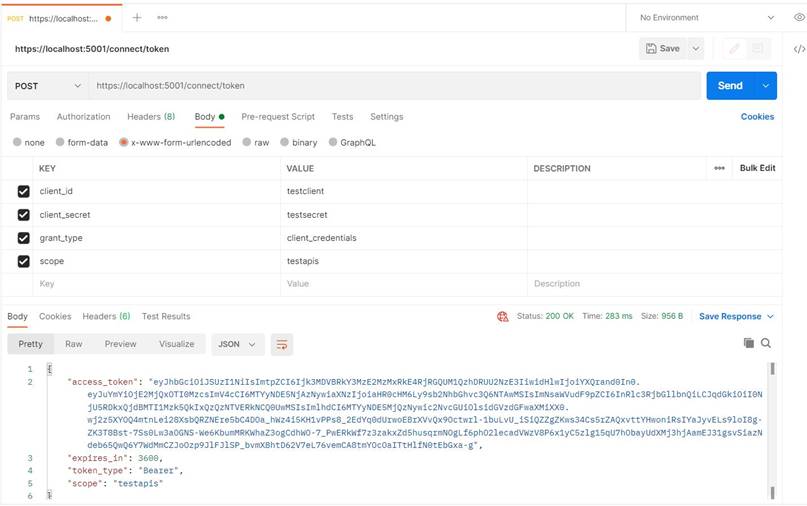Open the Headers (8) request tab
The width and height of the screenshot is (807, 506).
coord(151,117)
